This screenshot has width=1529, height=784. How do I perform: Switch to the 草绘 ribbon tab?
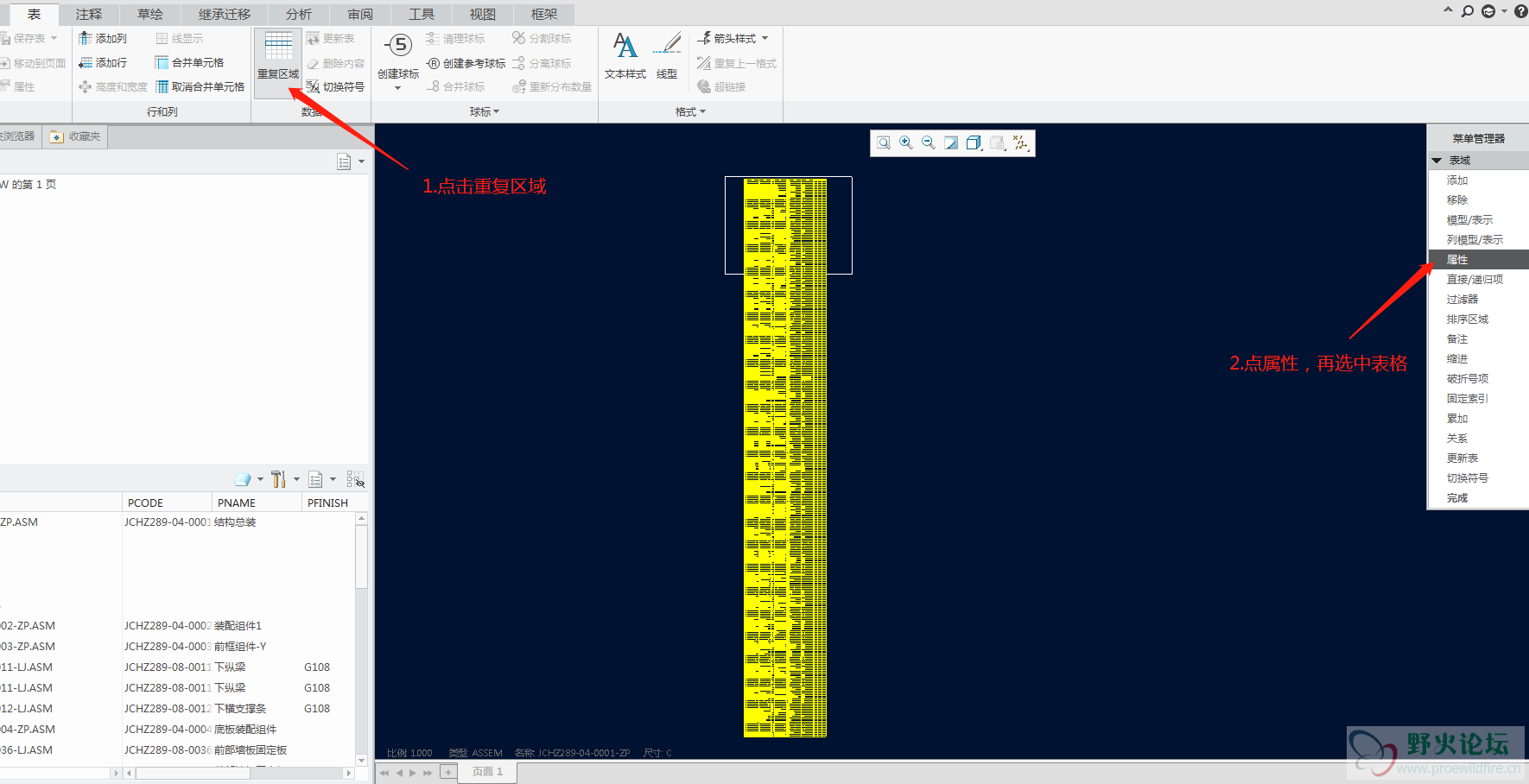[x=150, y=14]
